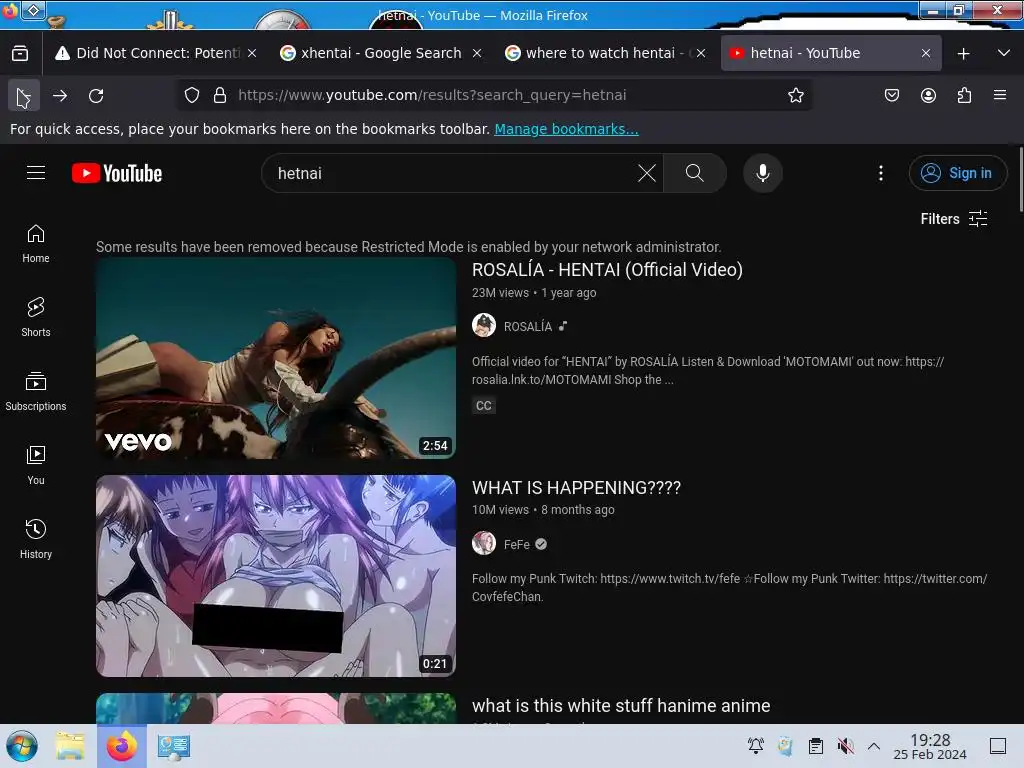Screen dimensions: 1024x768
Task: Click the ROSALÍA channel avatar
Action: (x=484, y=325)
